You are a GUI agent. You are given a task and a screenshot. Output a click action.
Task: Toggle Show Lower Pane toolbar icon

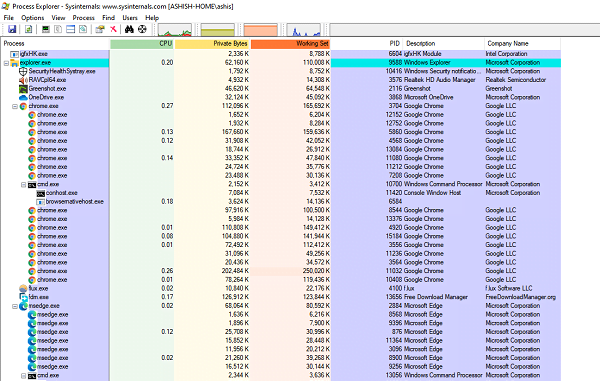click(x=70, y=29)
